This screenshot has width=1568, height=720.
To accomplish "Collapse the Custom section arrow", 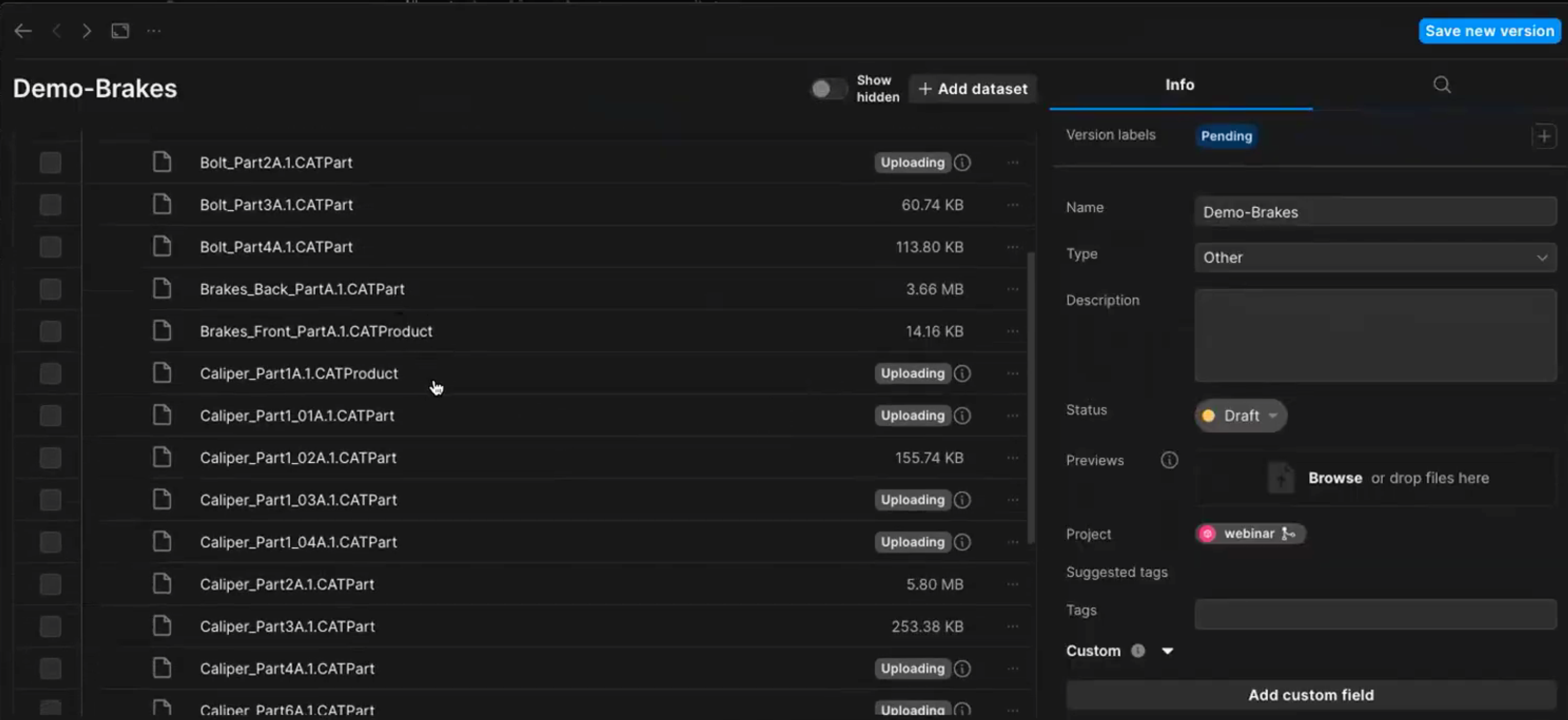I will click(x=1167, y=650).
